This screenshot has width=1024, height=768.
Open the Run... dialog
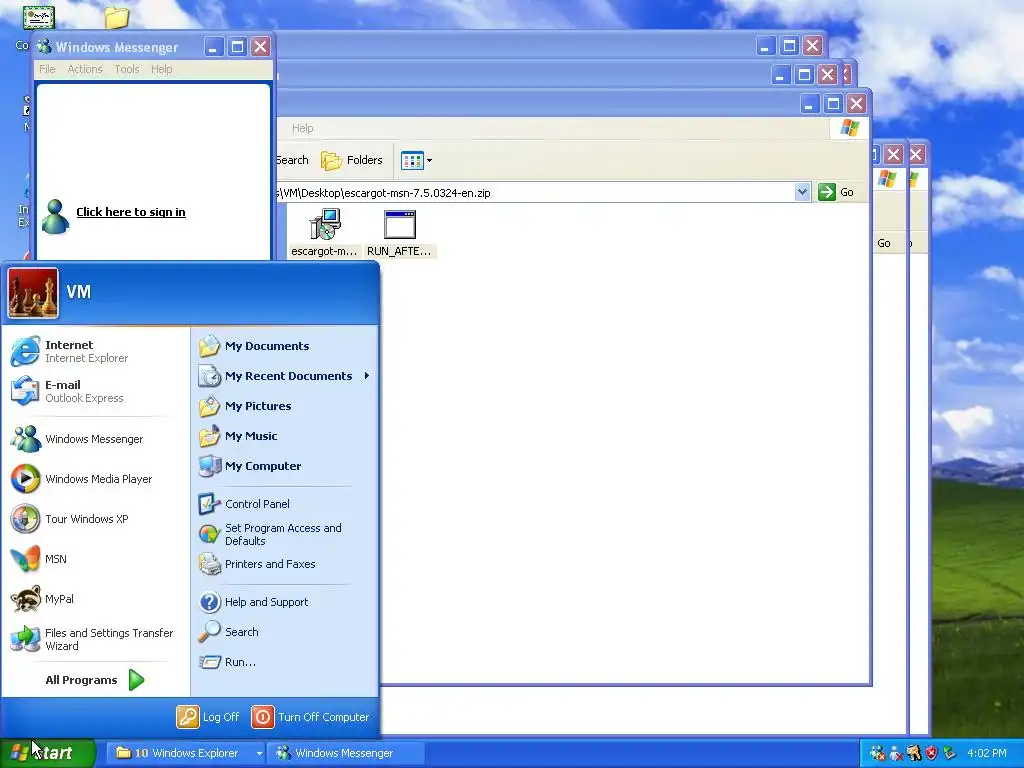(x=285, y=662)
